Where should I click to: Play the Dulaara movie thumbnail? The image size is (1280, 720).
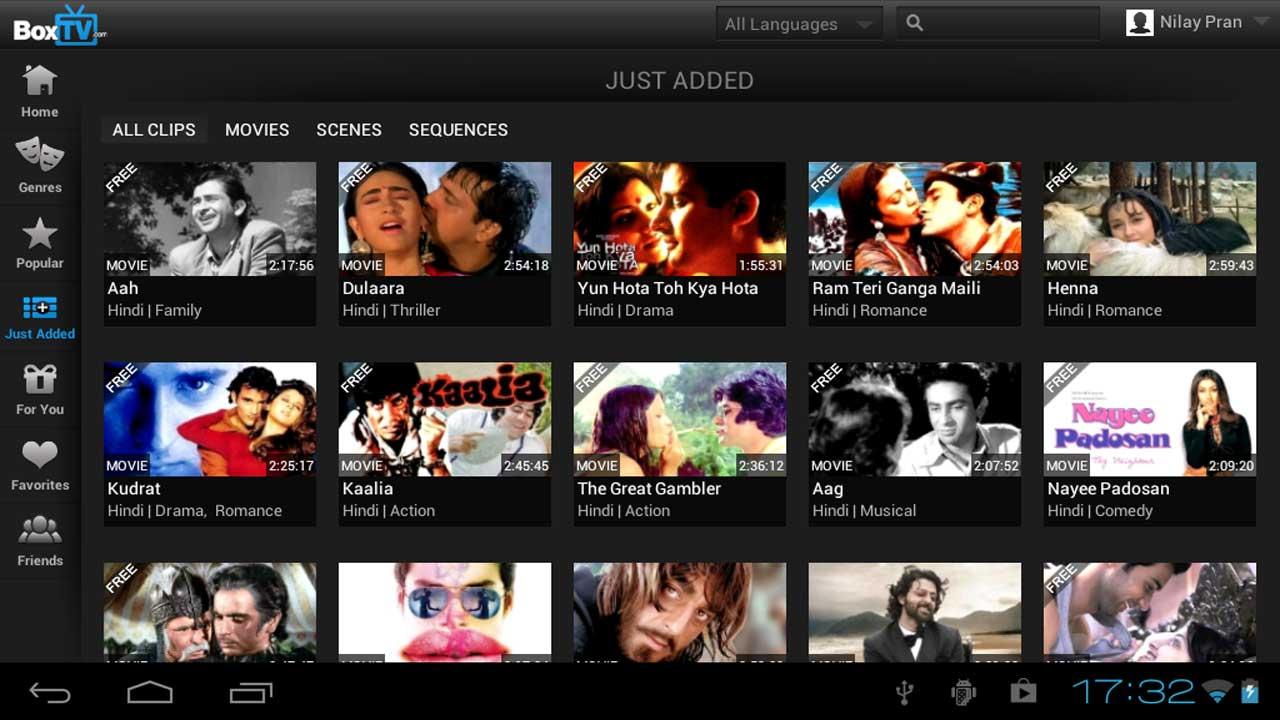pos(445,219)
